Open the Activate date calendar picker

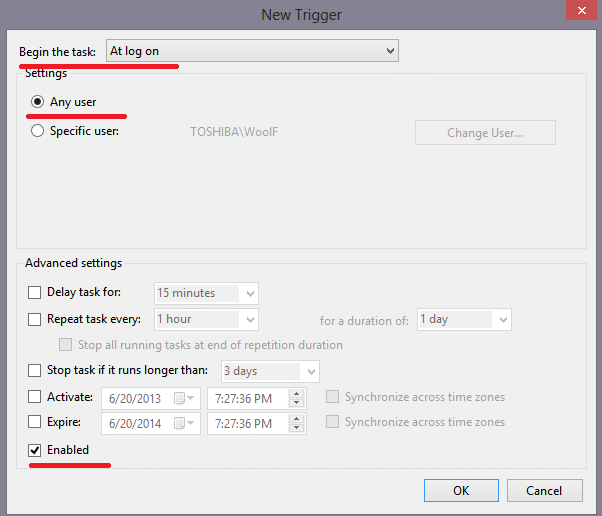pos(184,399)
